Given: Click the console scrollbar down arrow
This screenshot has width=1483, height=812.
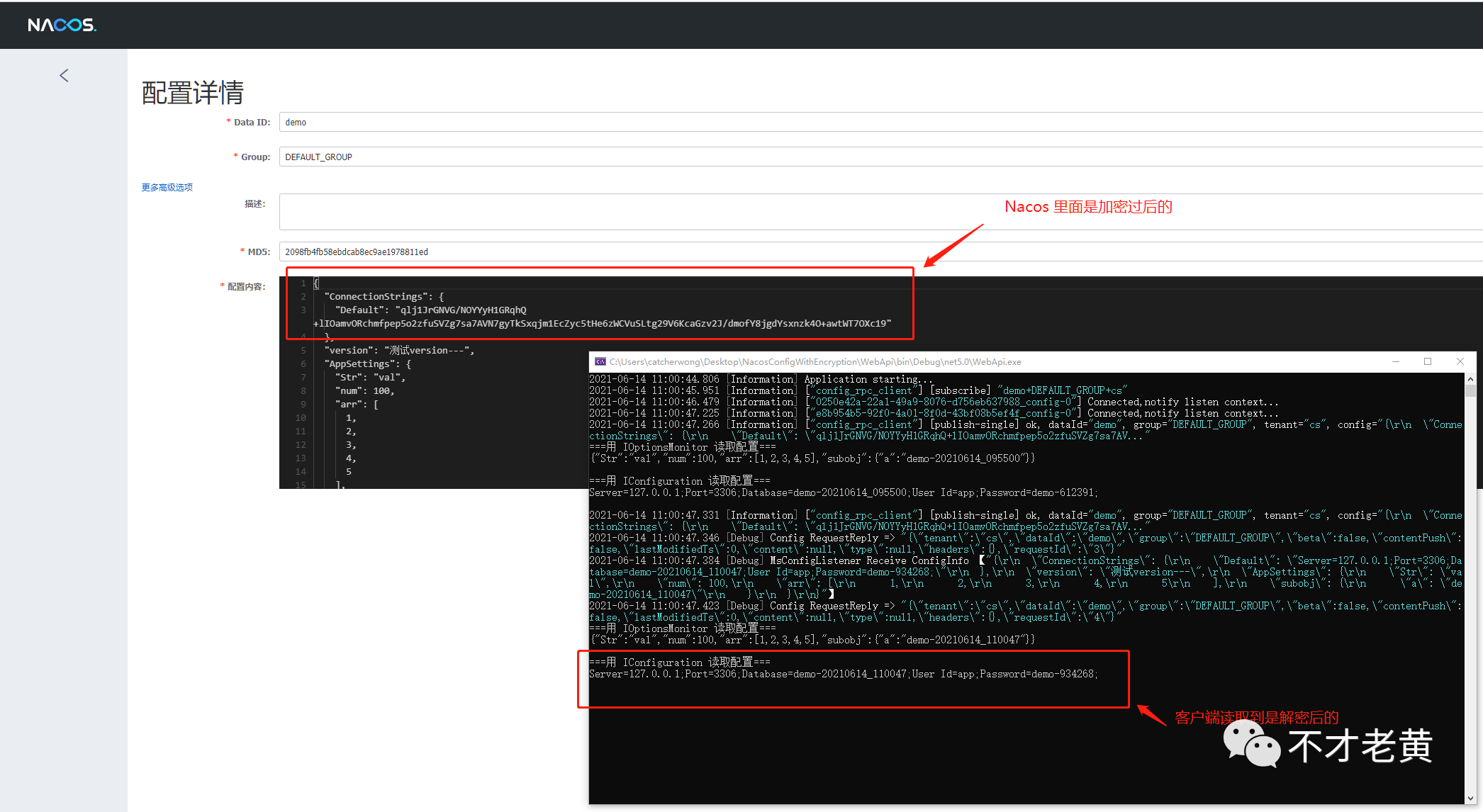Looking at the screenshot, I should click(x=1470, y=798).
